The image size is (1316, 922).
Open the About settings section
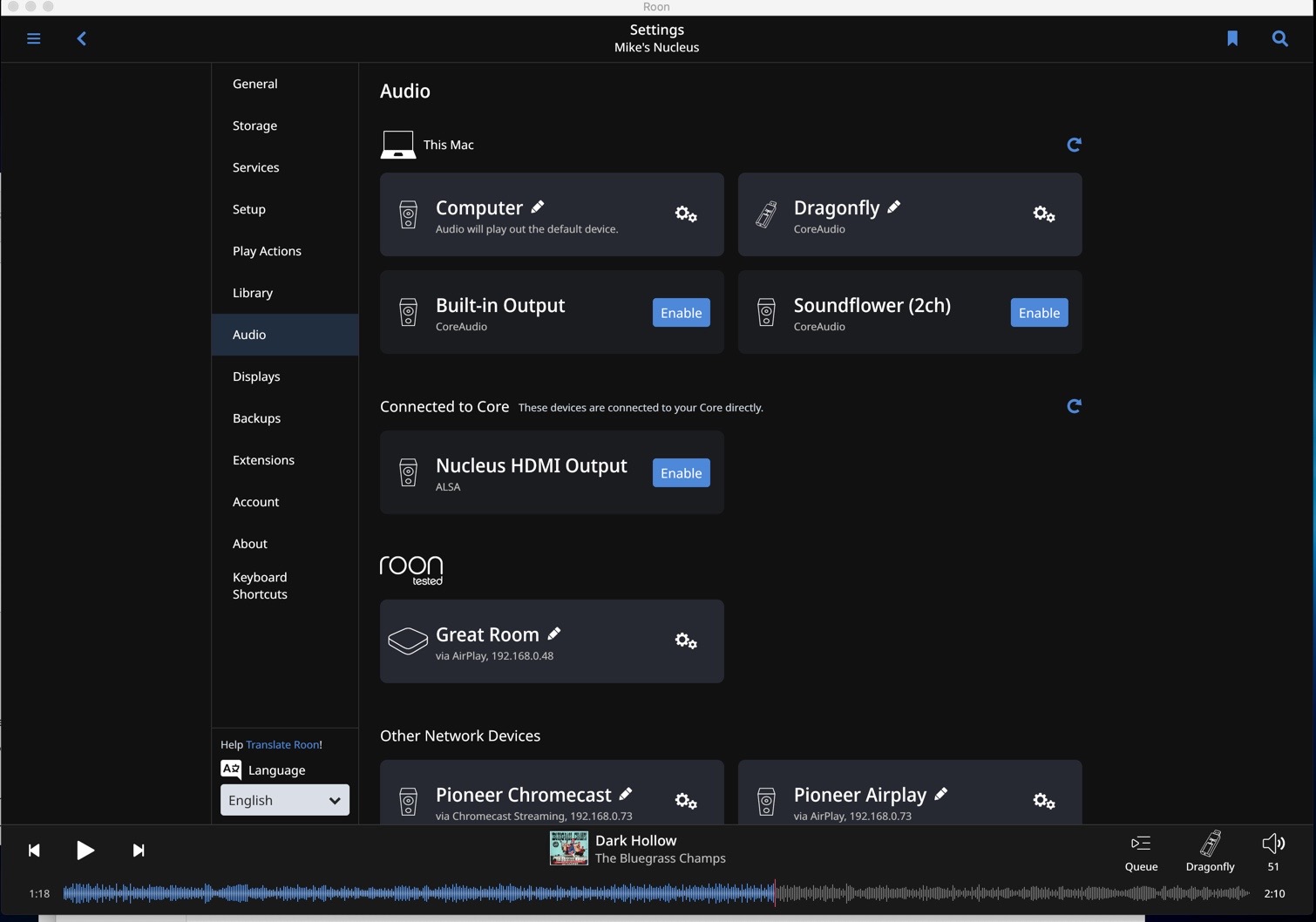(285, 544)
